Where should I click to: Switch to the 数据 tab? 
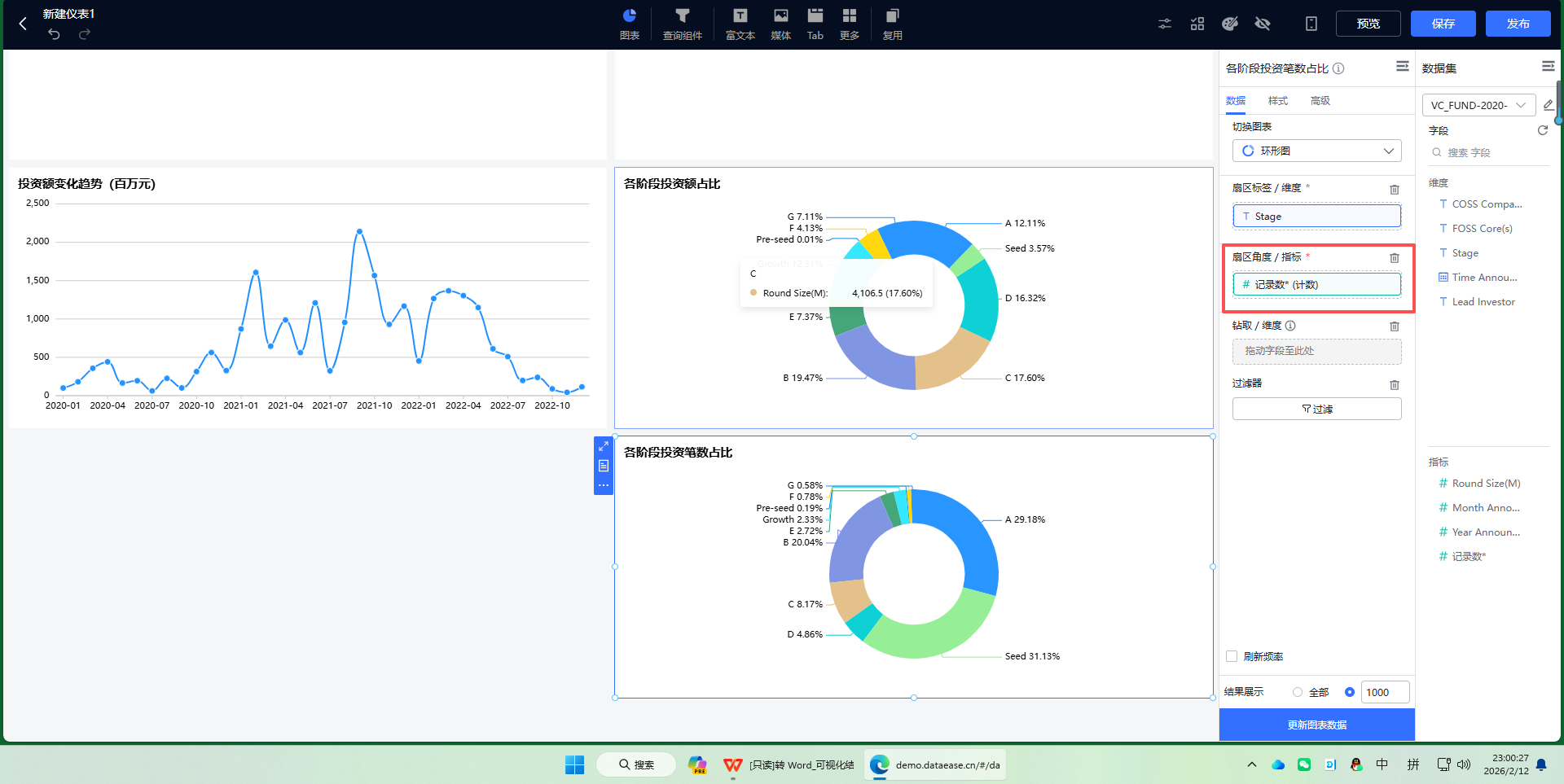1236,101
